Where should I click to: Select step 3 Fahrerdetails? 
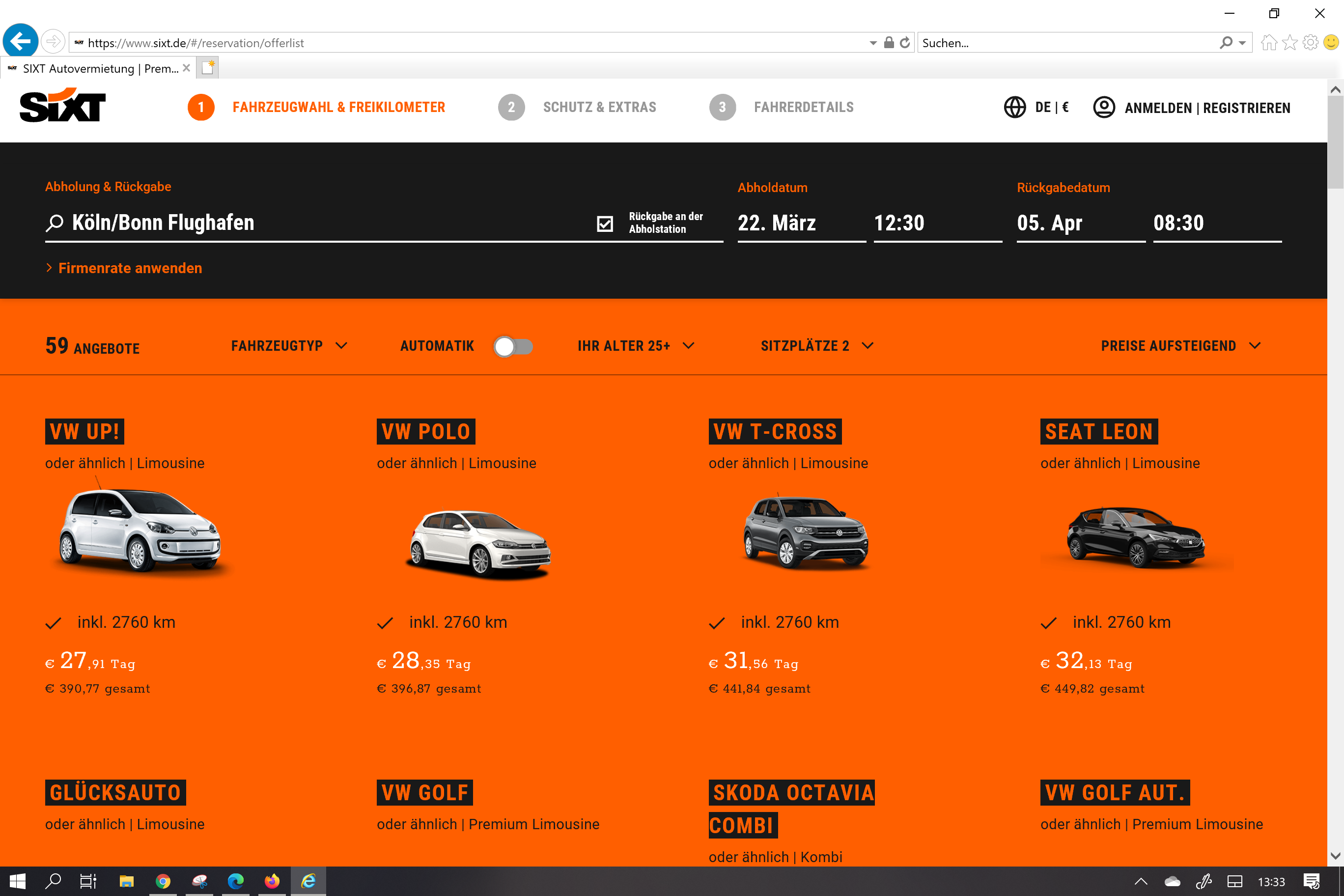point(781,108)
